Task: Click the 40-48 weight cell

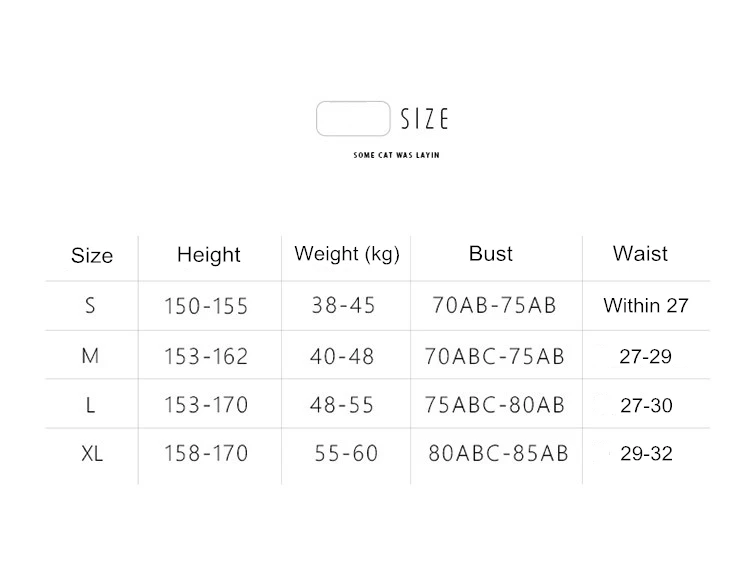Action: [x=342, y=356]
